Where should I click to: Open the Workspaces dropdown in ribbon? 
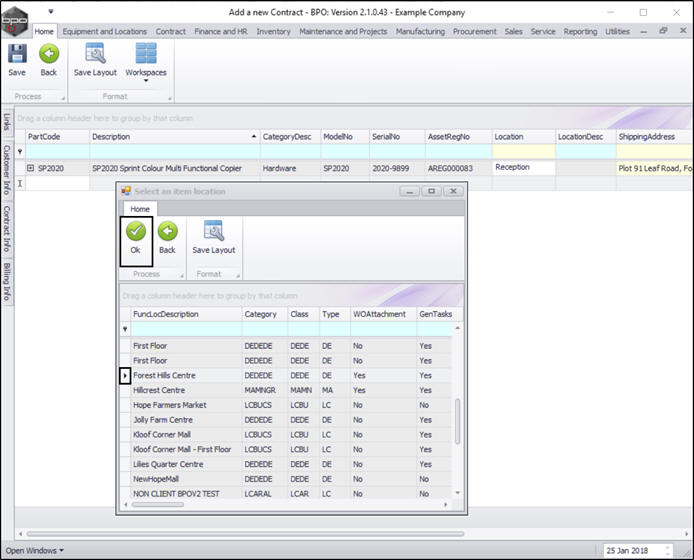pos(146,62)
